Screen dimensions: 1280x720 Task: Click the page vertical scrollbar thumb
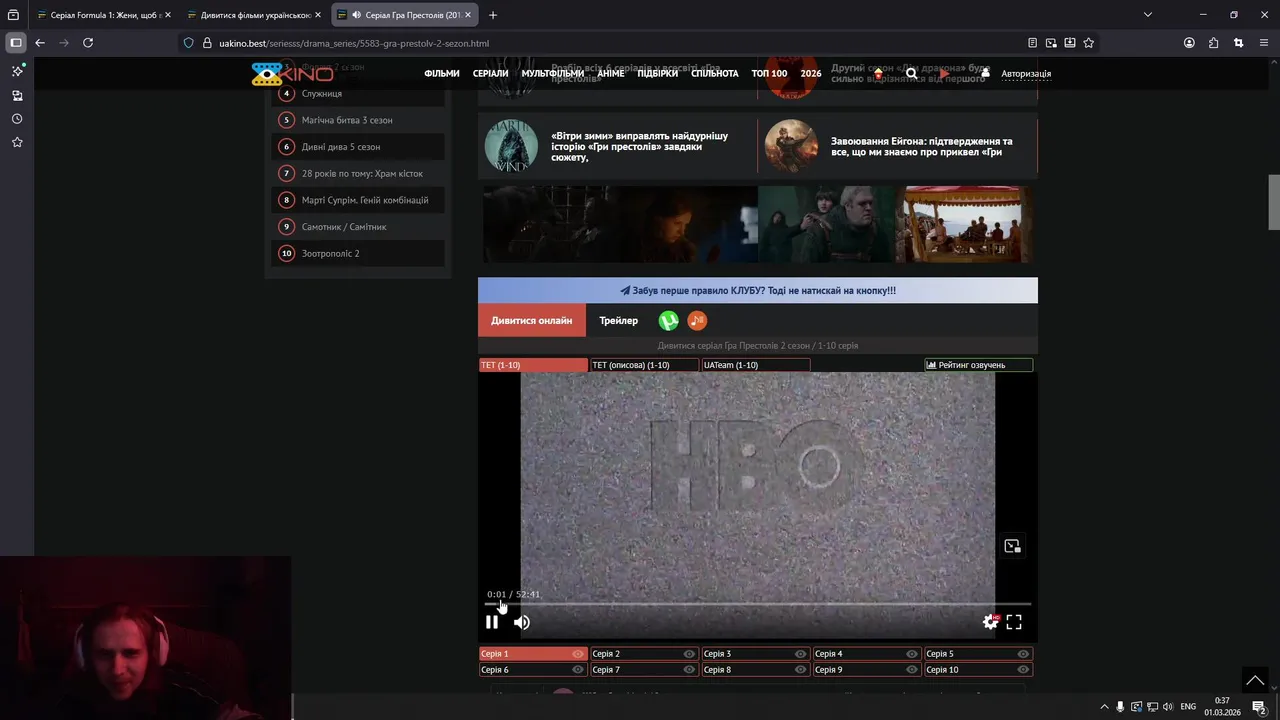point(1274,202)
